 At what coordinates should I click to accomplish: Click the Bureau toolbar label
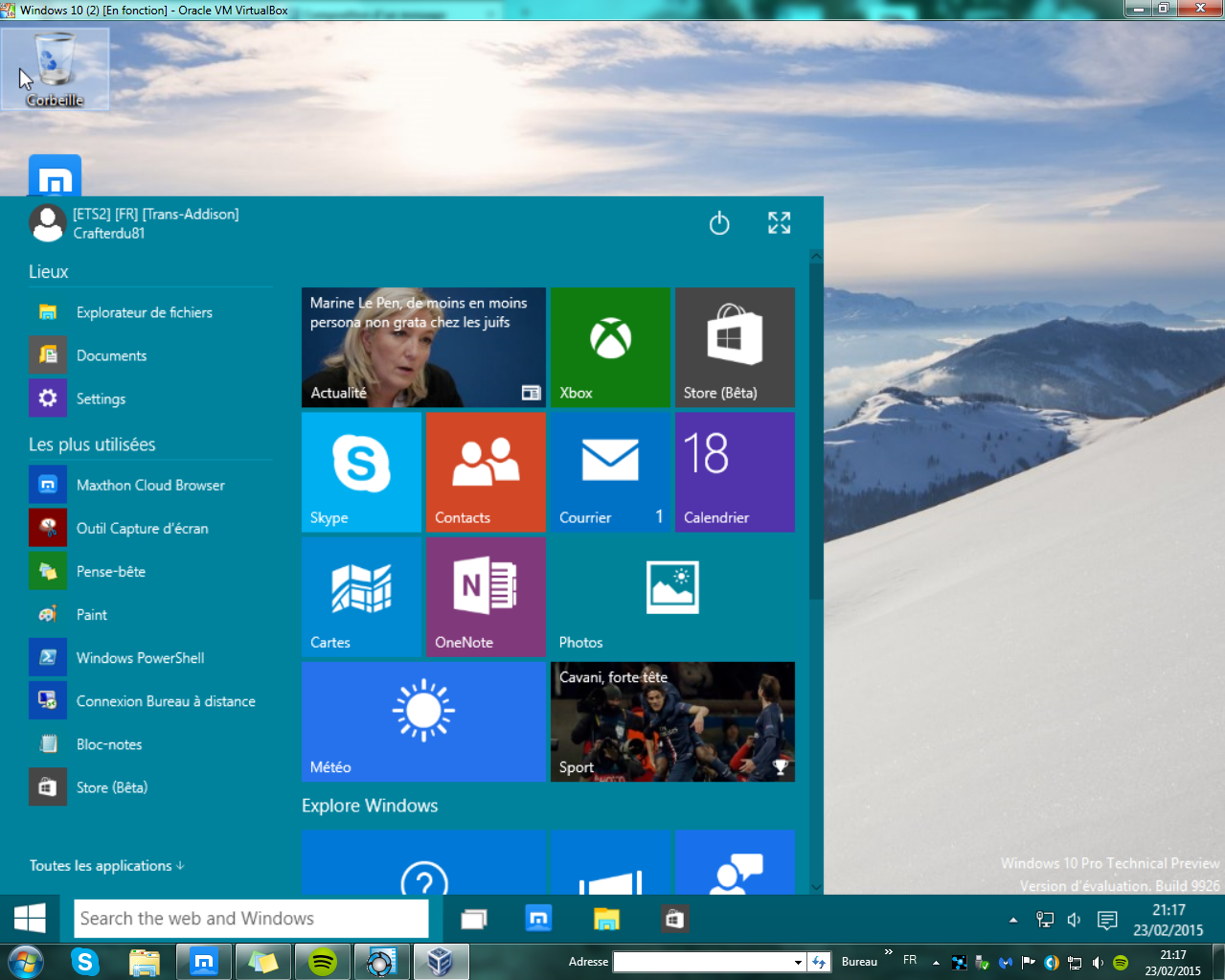859,962
